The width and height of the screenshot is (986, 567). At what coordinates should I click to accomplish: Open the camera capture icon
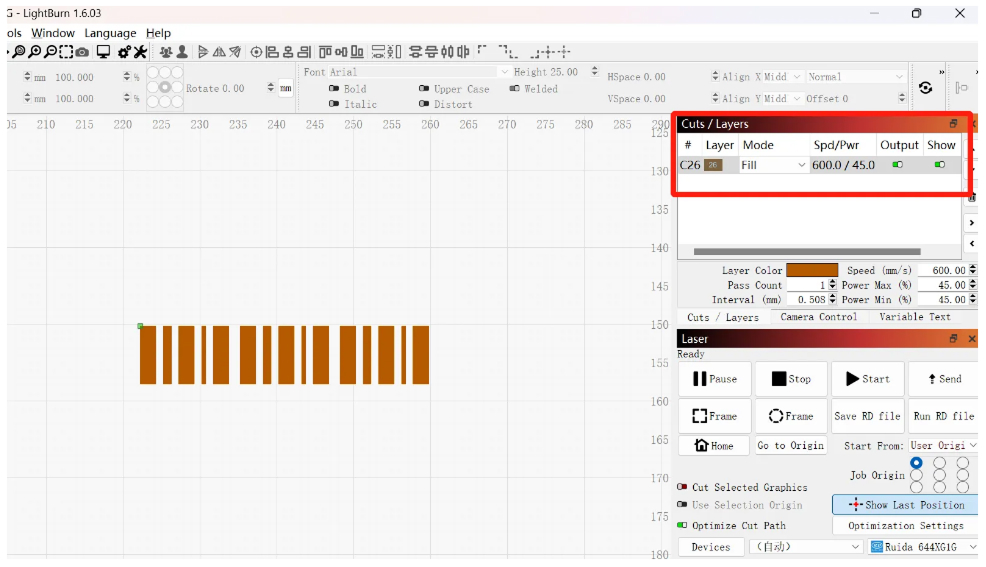coord(82,52)
